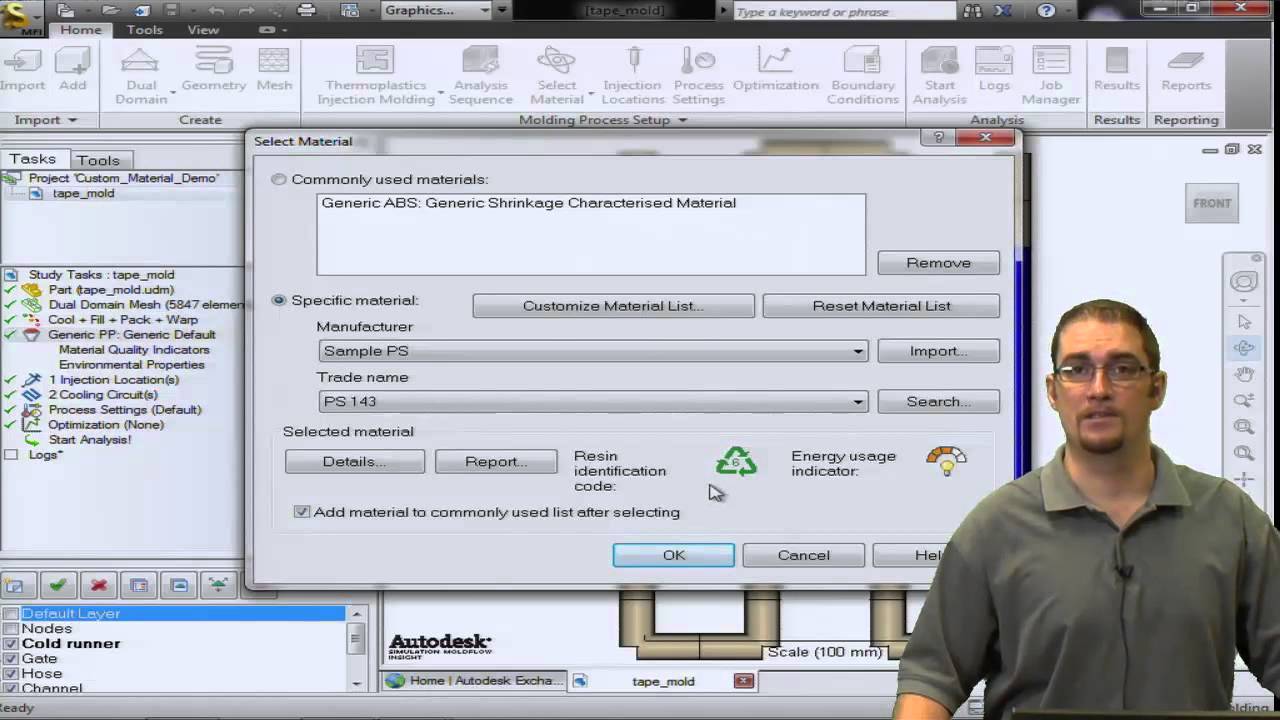Open the Trade name dropdown showing PS 143
Image resolution: width=1280 pixels, height=720 pixels.
click(593, 401)
